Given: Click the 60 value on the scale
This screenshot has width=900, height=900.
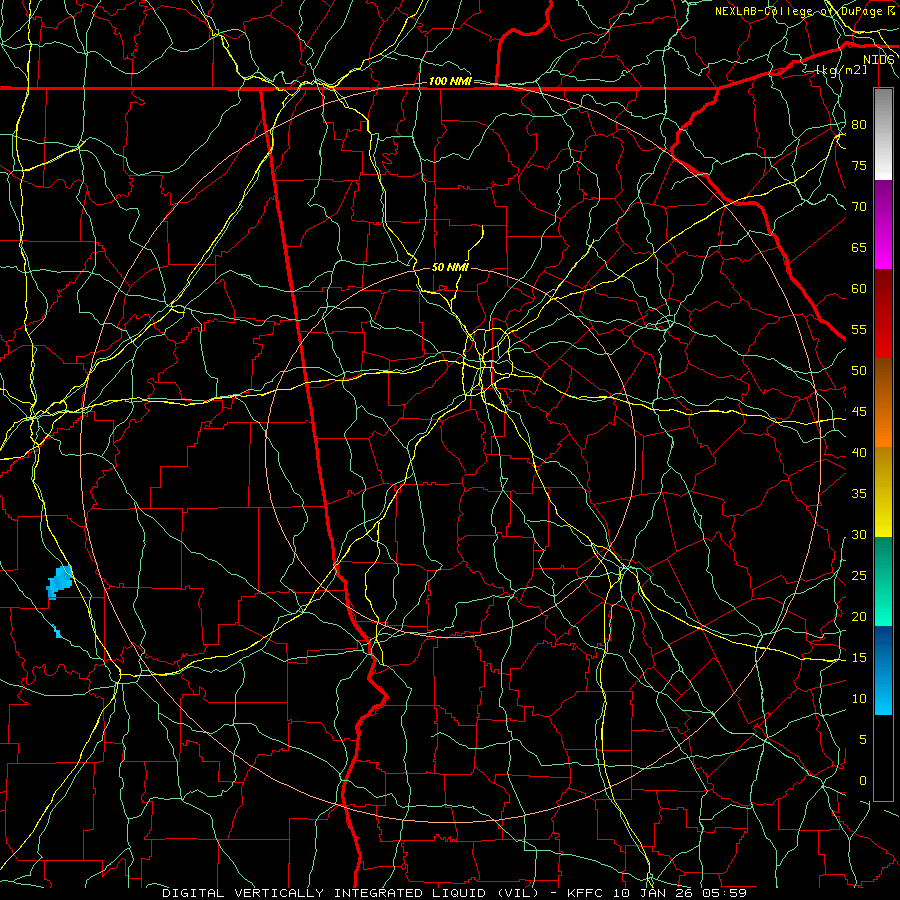Looking at the screenshot, I should coord(859,289).
